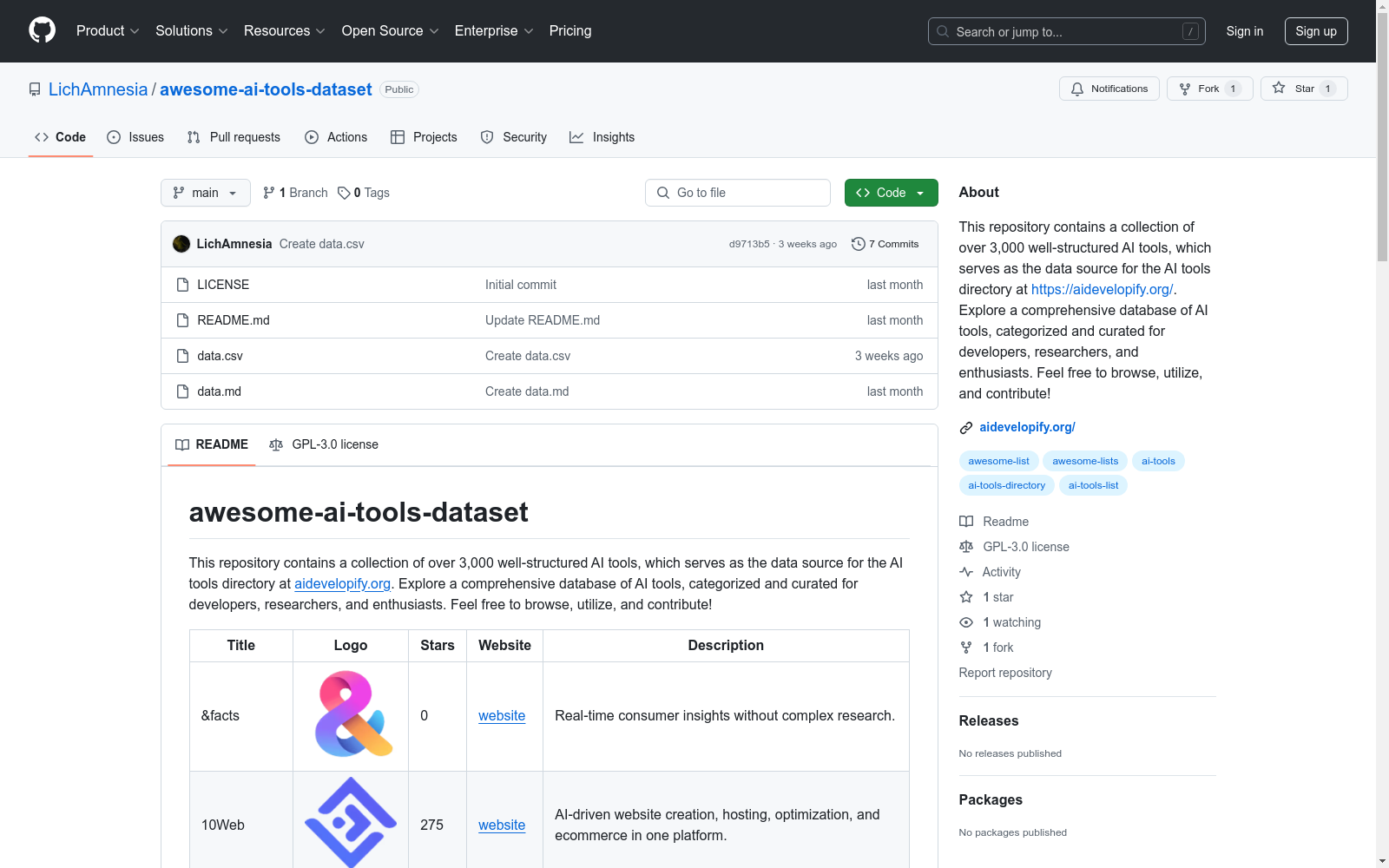The width and height of the screenshot is (1389, 868).
Task: Open the Pull requests tab
Action: (x=234, y=137)
